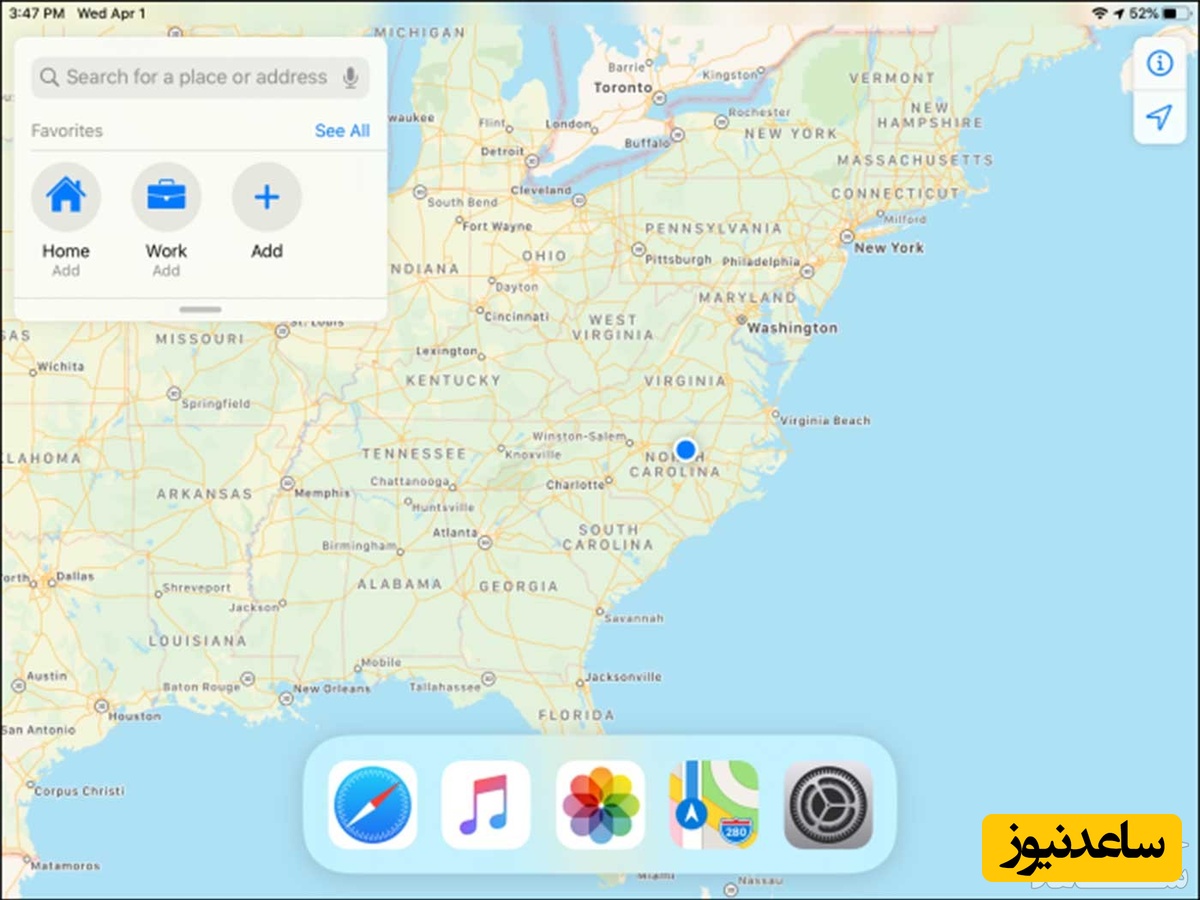Tap the panel drag handle

coord(199,310)
